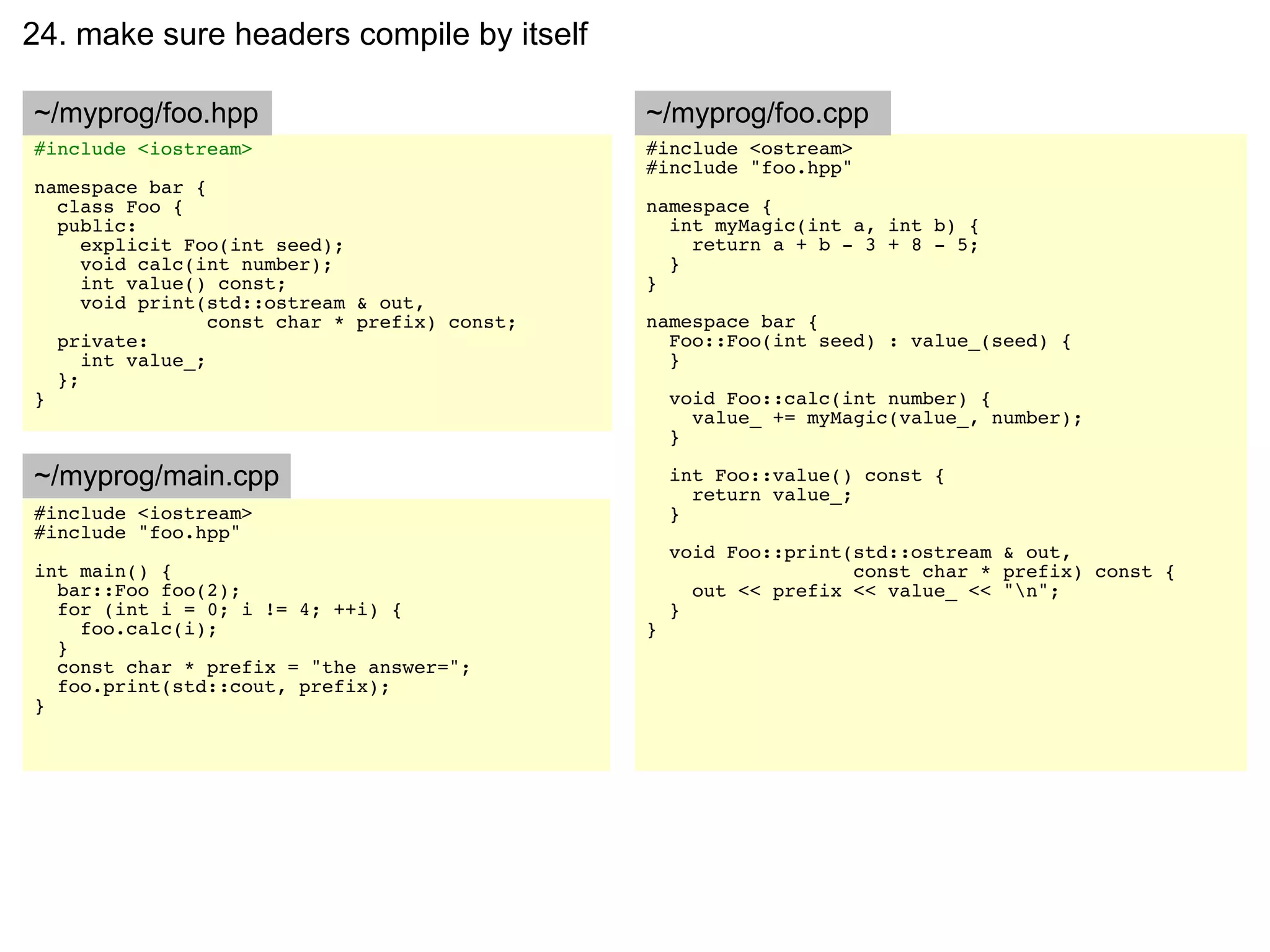The height and width of the screenshot is (952, 1270).
Task: Click the 'private:' line
Action: (102, 342)
